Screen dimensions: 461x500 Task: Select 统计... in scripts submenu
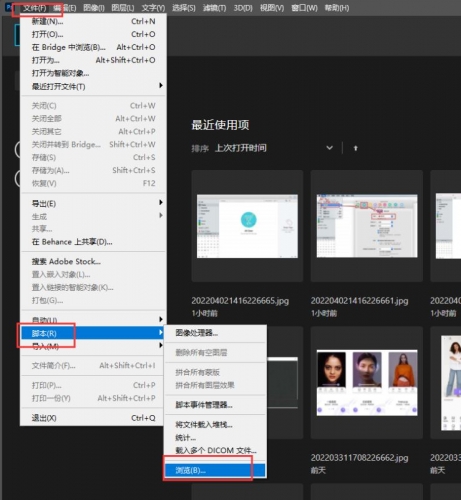point(215,438)
